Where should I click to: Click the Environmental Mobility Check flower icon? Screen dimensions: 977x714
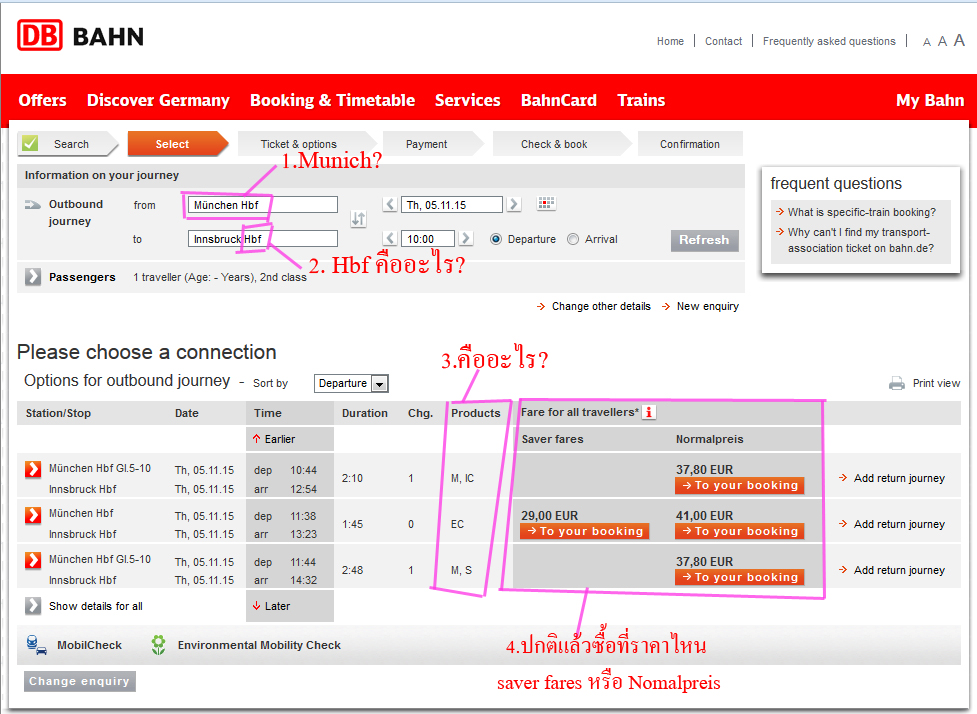[x=159, y=645]
